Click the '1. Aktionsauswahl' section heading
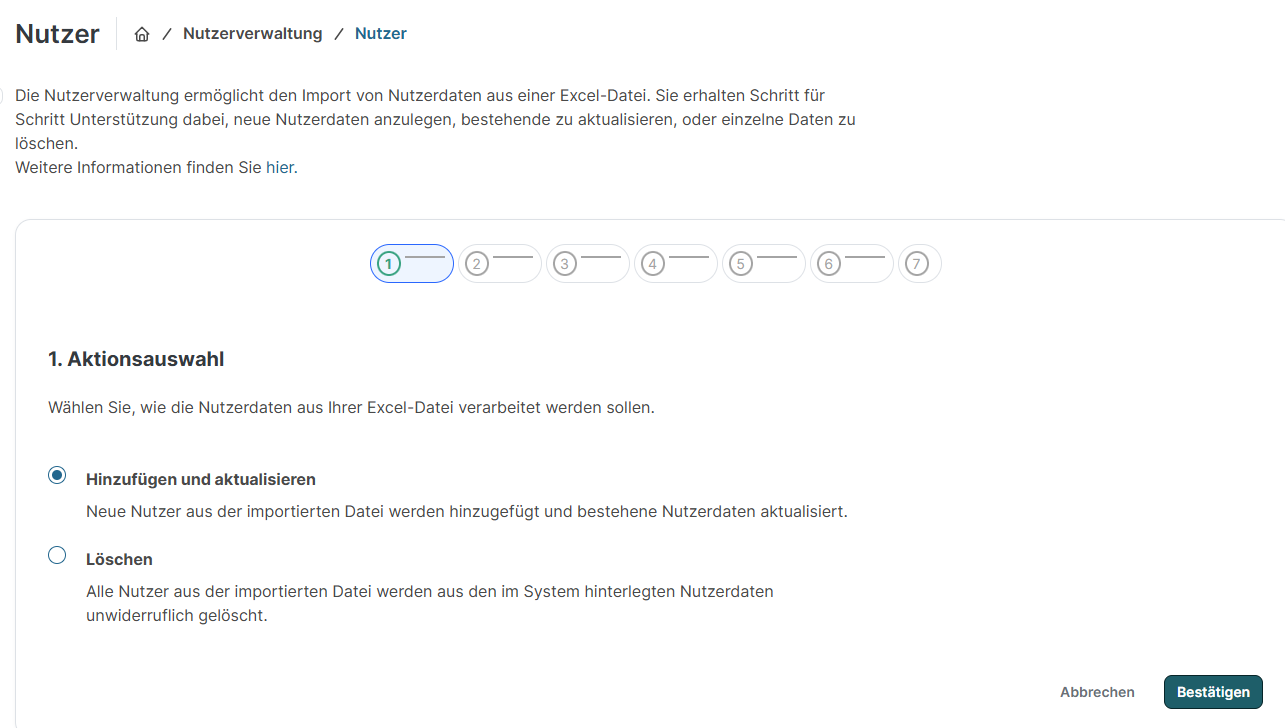Viewport: 1285px width, 728px height. coord(136,359)
